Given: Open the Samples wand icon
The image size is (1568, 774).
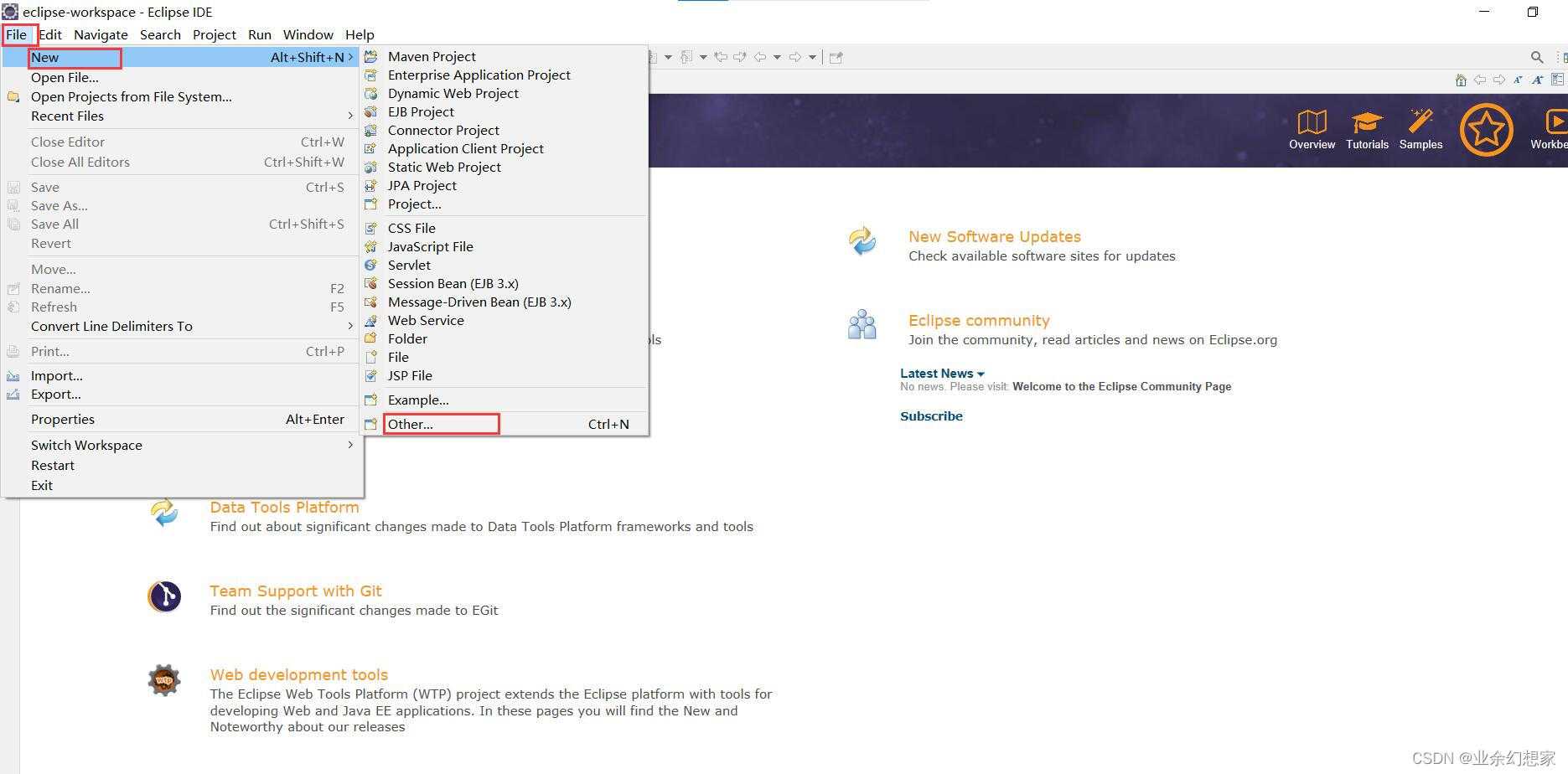Looking at the screenshot, I should pyautogui.click(x=1421, y=121).
